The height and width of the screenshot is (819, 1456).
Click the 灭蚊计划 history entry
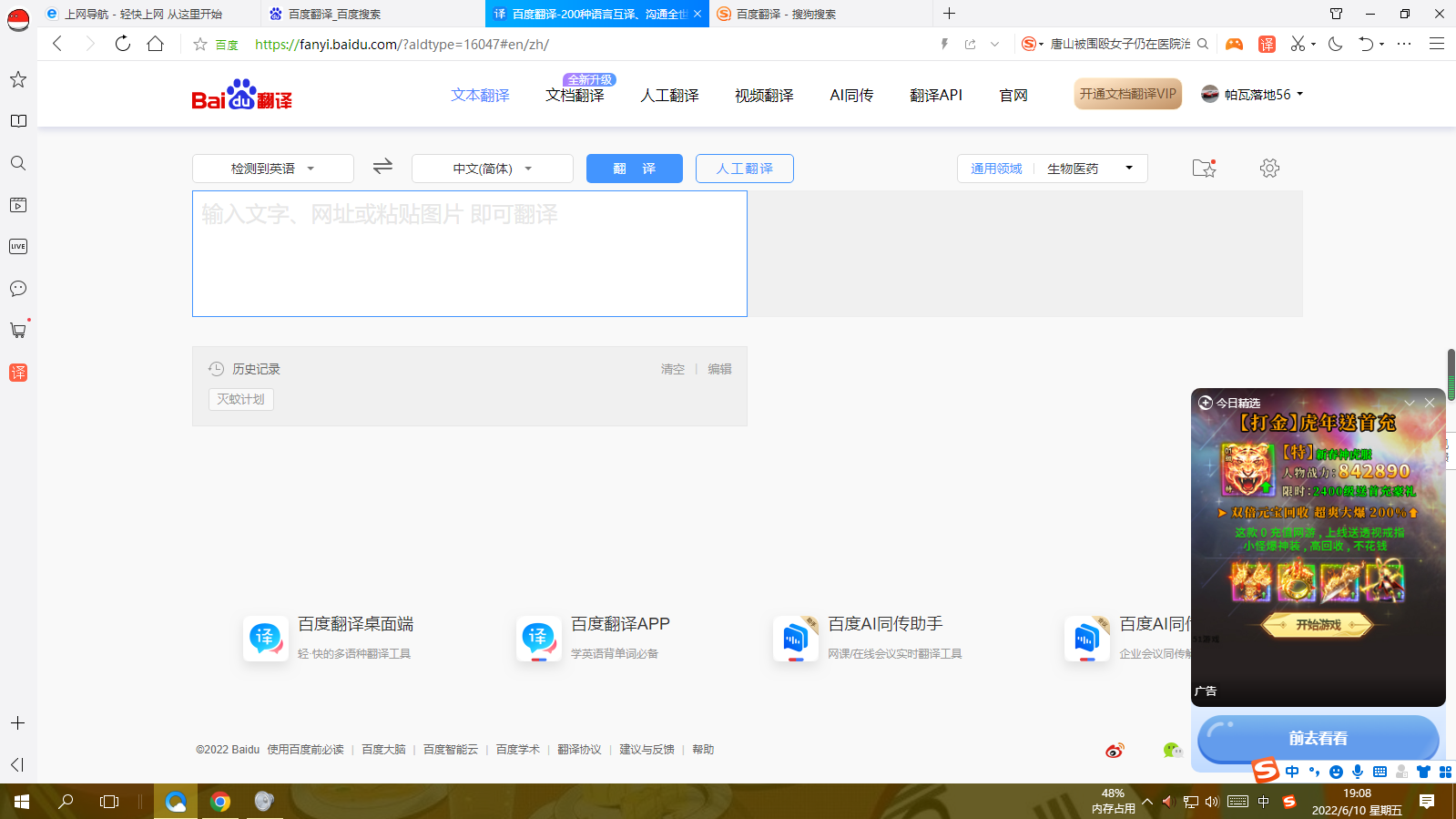241,399
